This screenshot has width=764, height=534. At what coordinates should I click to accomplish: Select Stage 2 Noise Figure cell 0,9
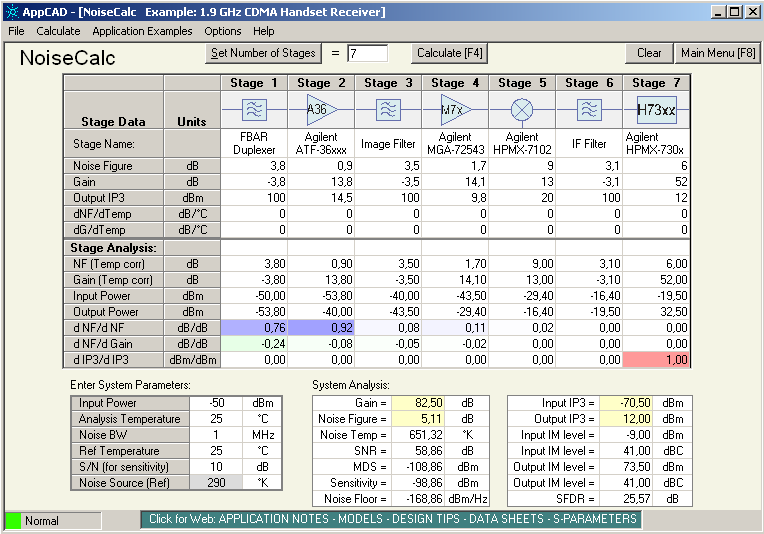[321, 166]
